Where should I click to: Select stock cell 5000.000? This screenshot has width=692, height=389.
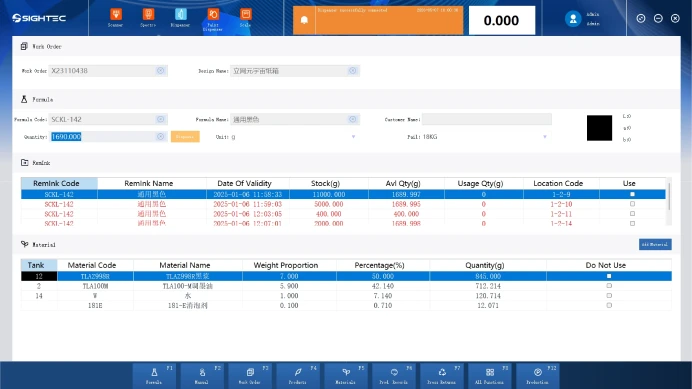pos(329,204)
